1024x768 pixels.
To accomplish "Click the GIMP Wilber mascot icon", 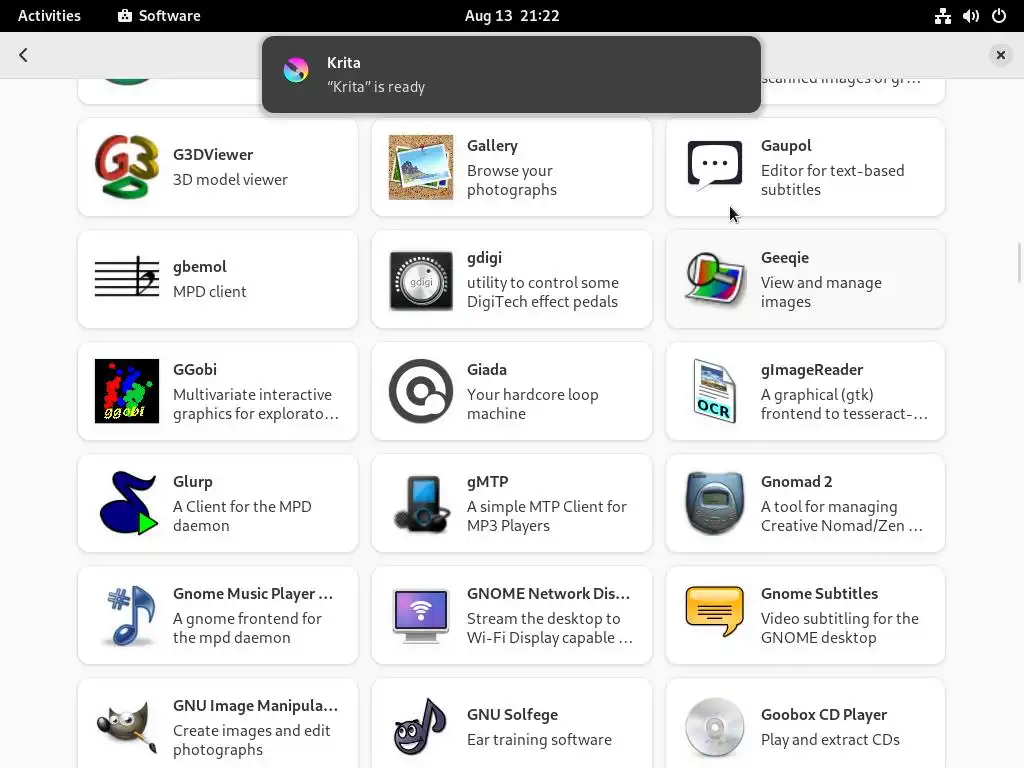I will click(127, 728).
